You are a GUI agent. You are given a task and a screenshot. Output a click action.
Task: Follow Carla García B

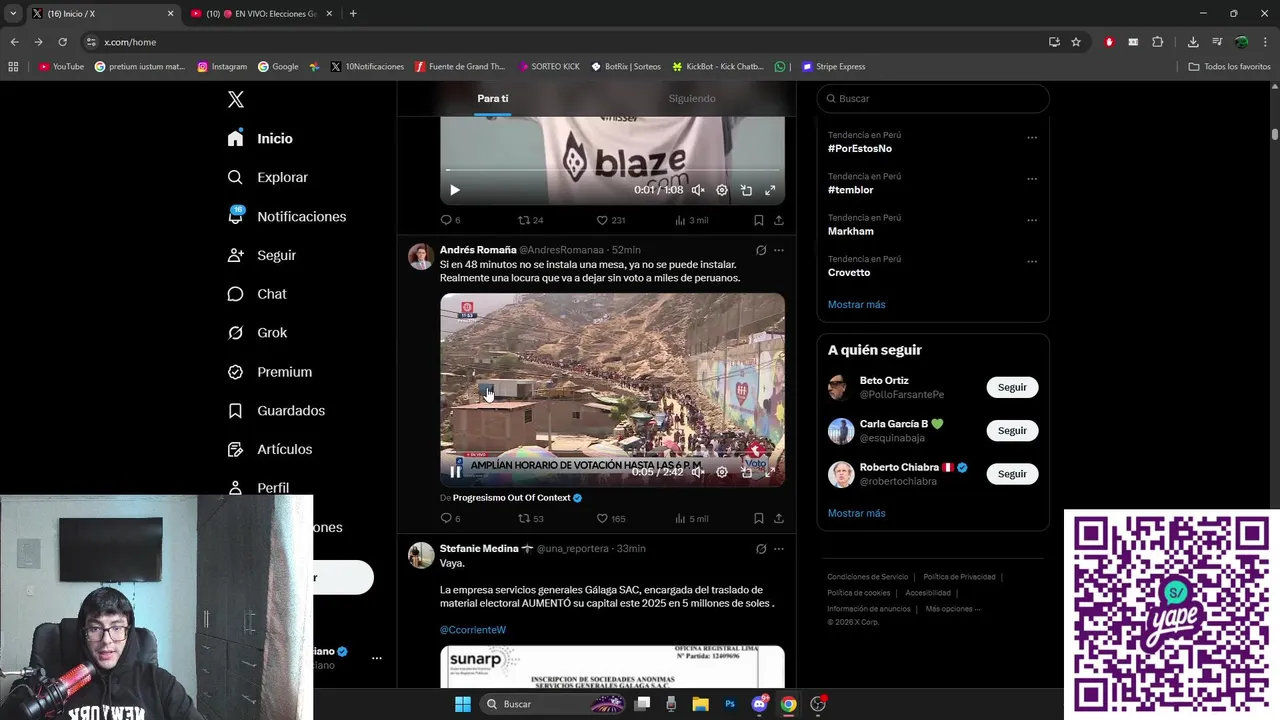(x=1012, y=430)
